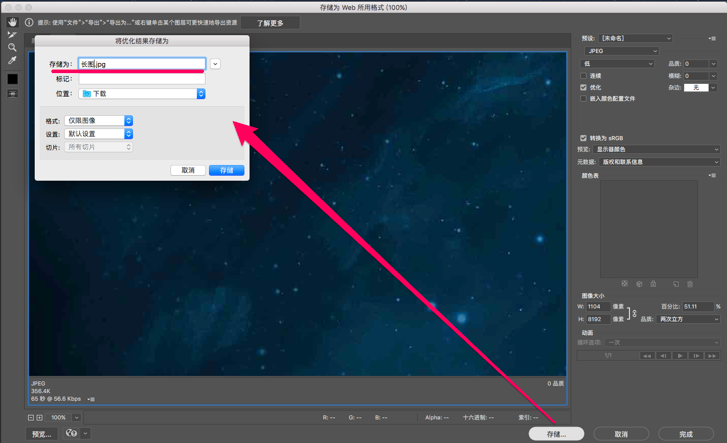The width and height of the screenshot is (727, 443).
Task: Click the black eyedropper color swatch
Action: (12, 79)
